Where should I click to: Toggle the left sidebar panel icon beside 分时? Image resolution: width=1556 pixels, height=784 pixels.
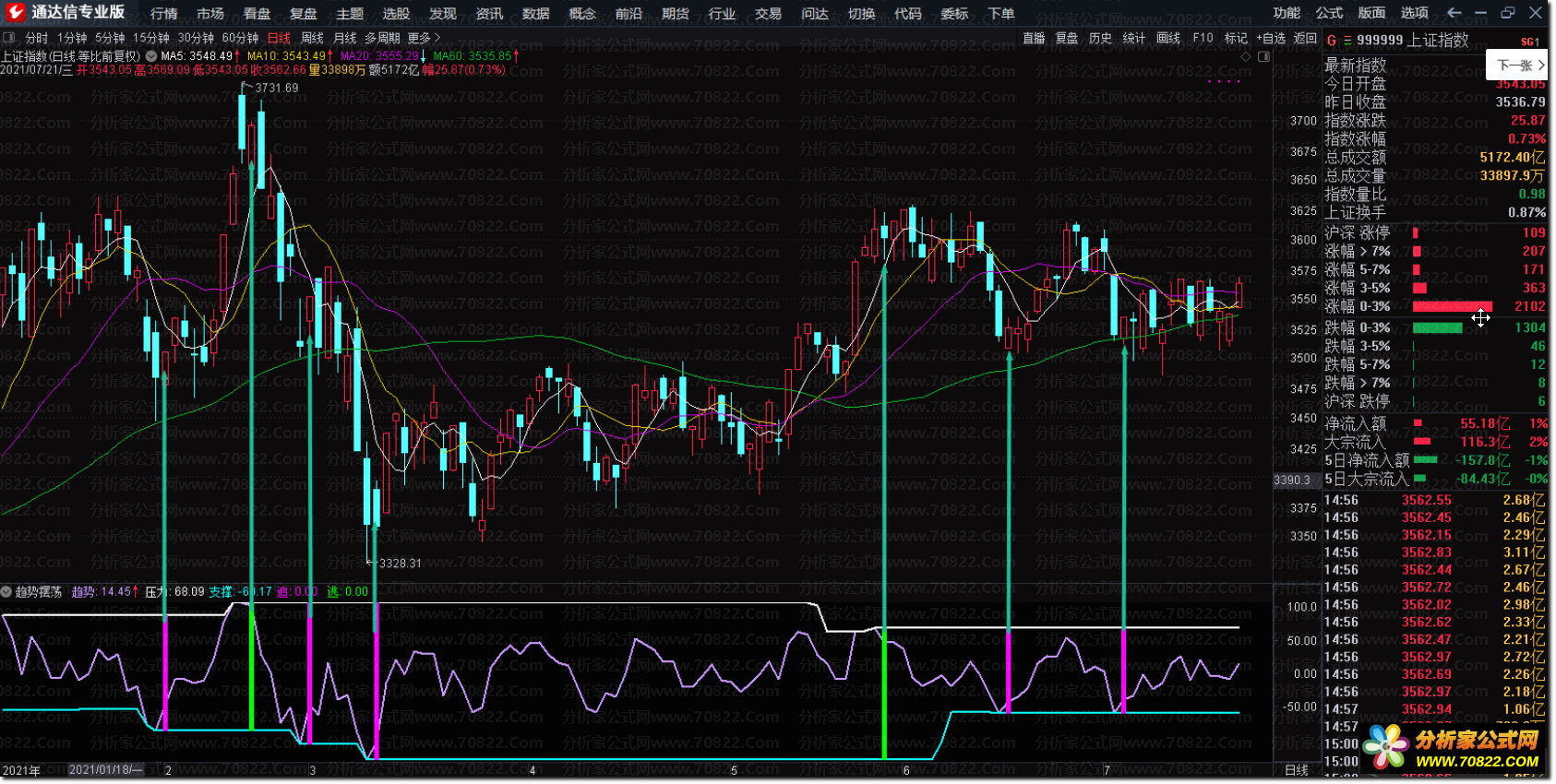click(9, 38)
